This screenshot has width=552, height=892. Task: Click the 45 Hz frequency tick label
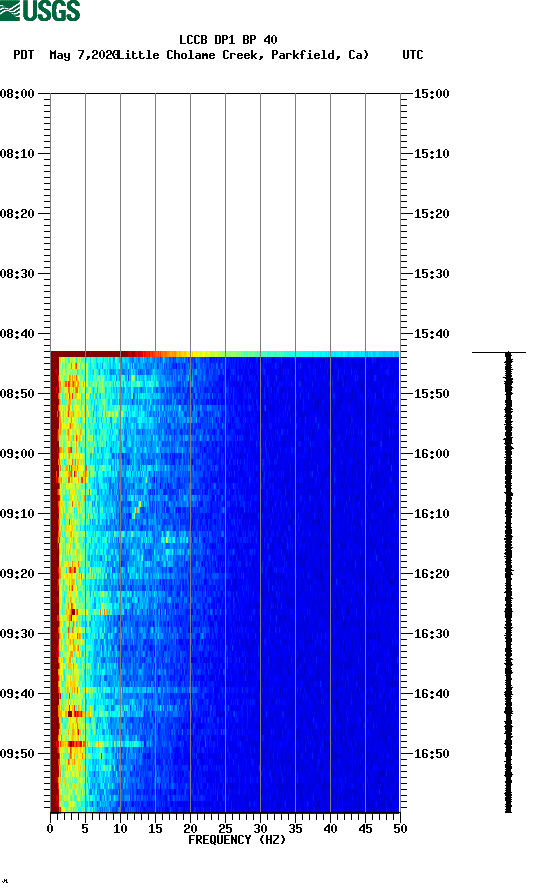pyautogui.click(x=365, y=828)
